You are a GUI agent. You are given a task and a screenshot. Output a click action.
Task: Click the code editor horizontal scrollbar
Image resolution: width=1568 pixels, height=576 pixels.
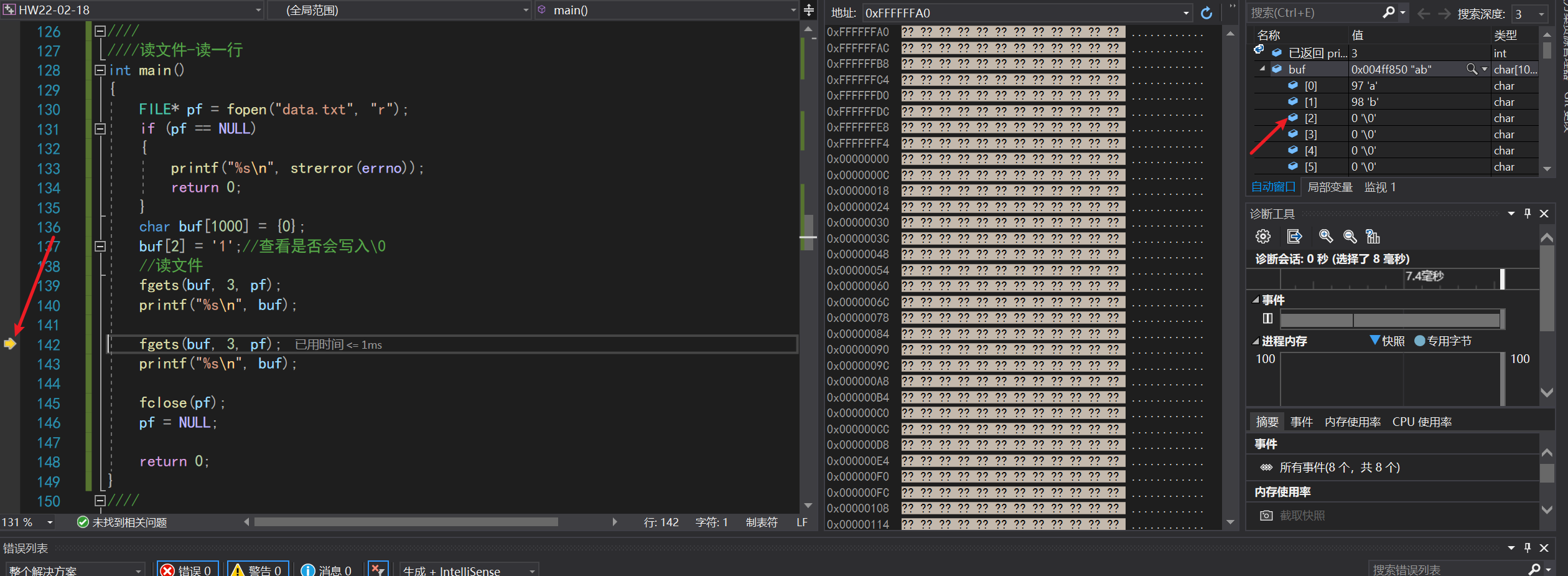click(406, 522)
